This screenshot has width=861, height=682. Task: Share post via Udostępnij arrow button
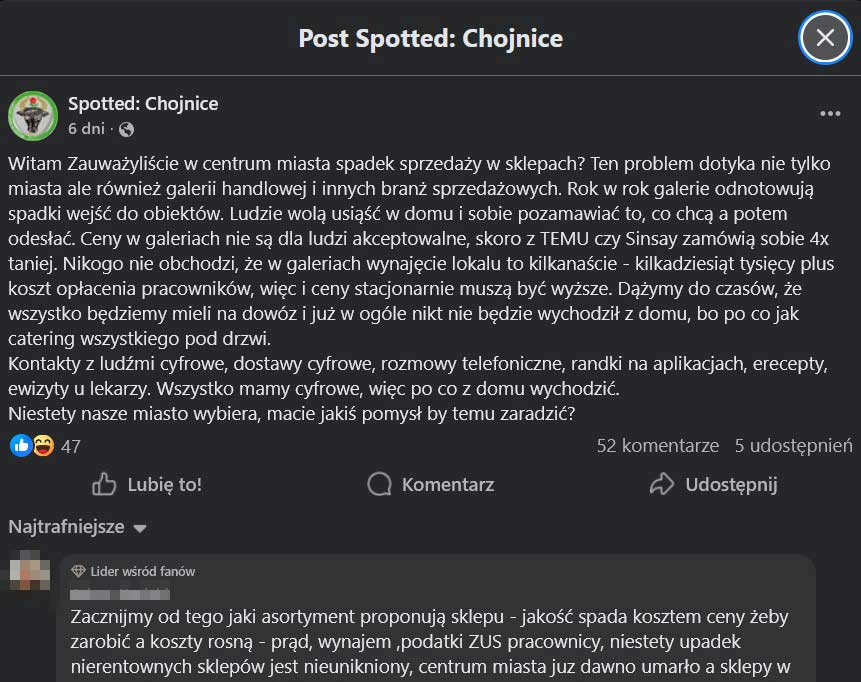(713, 485)
